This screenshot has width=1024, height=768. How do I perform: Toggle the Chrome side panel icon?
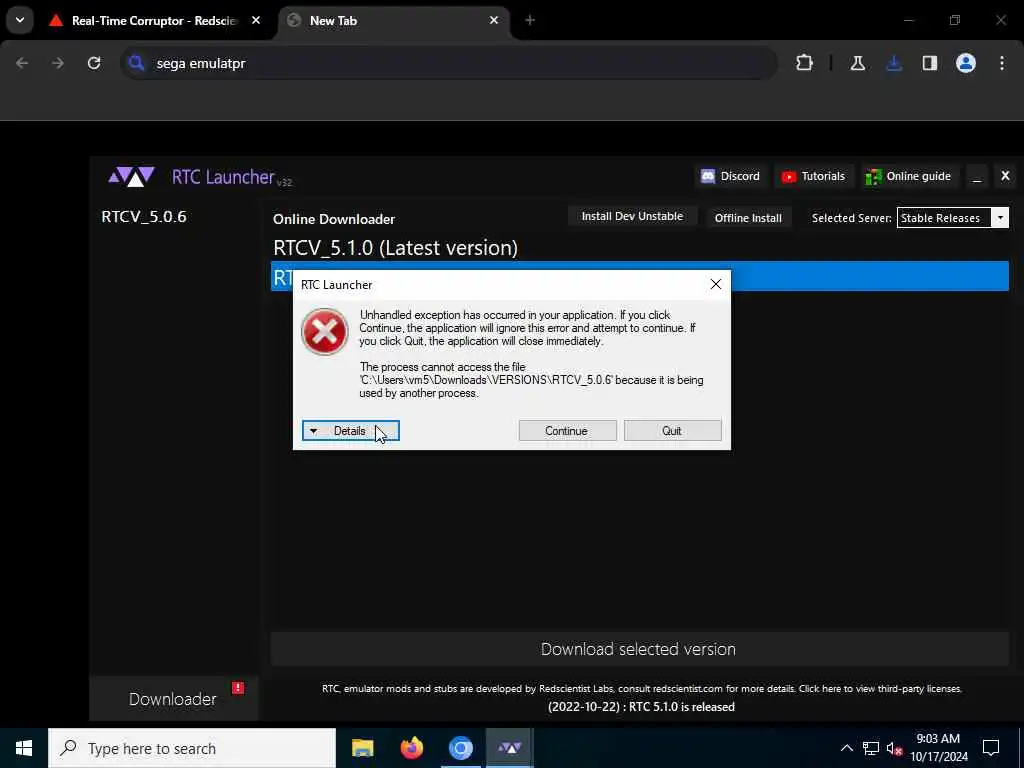coord(930,63)
